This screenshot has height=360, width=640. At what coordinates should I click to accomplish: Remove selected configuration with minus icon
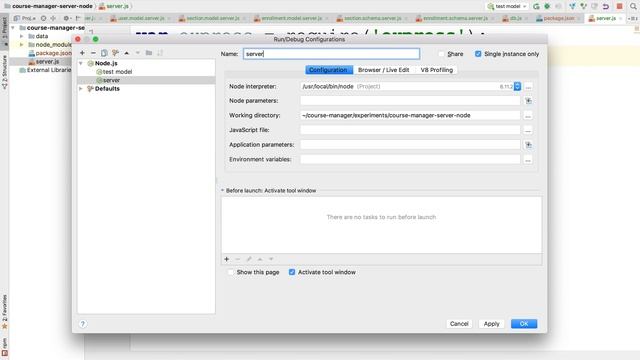coord(93,53)
